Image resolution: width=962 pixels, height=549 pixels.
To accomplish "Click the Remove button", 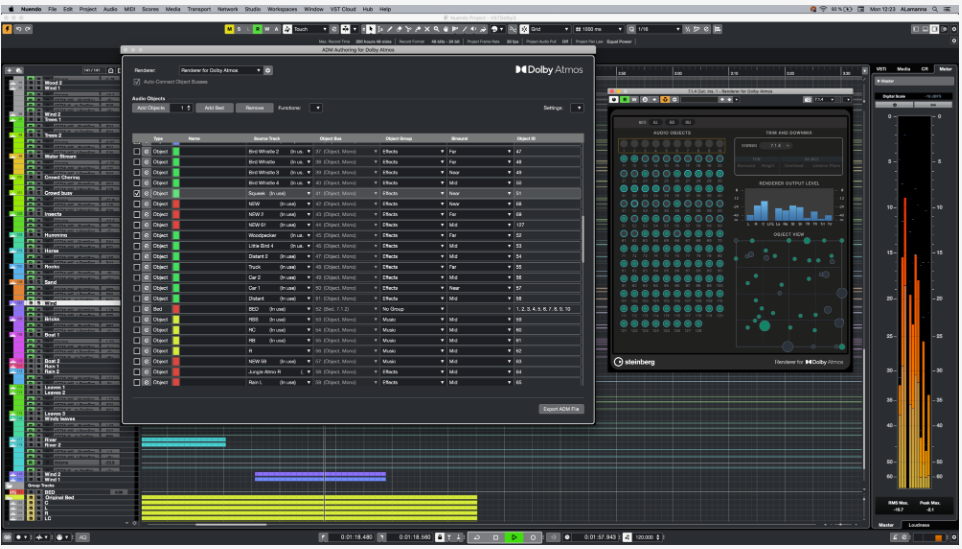I will coord(254,108).
